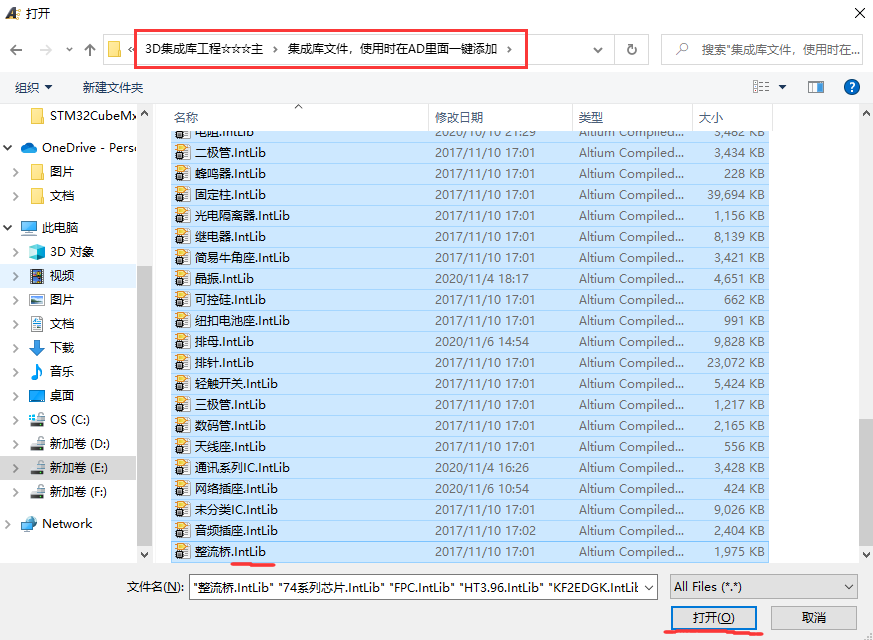Screen dimensions: 873x640
Task: Click the change view icon
Action: 761,87
